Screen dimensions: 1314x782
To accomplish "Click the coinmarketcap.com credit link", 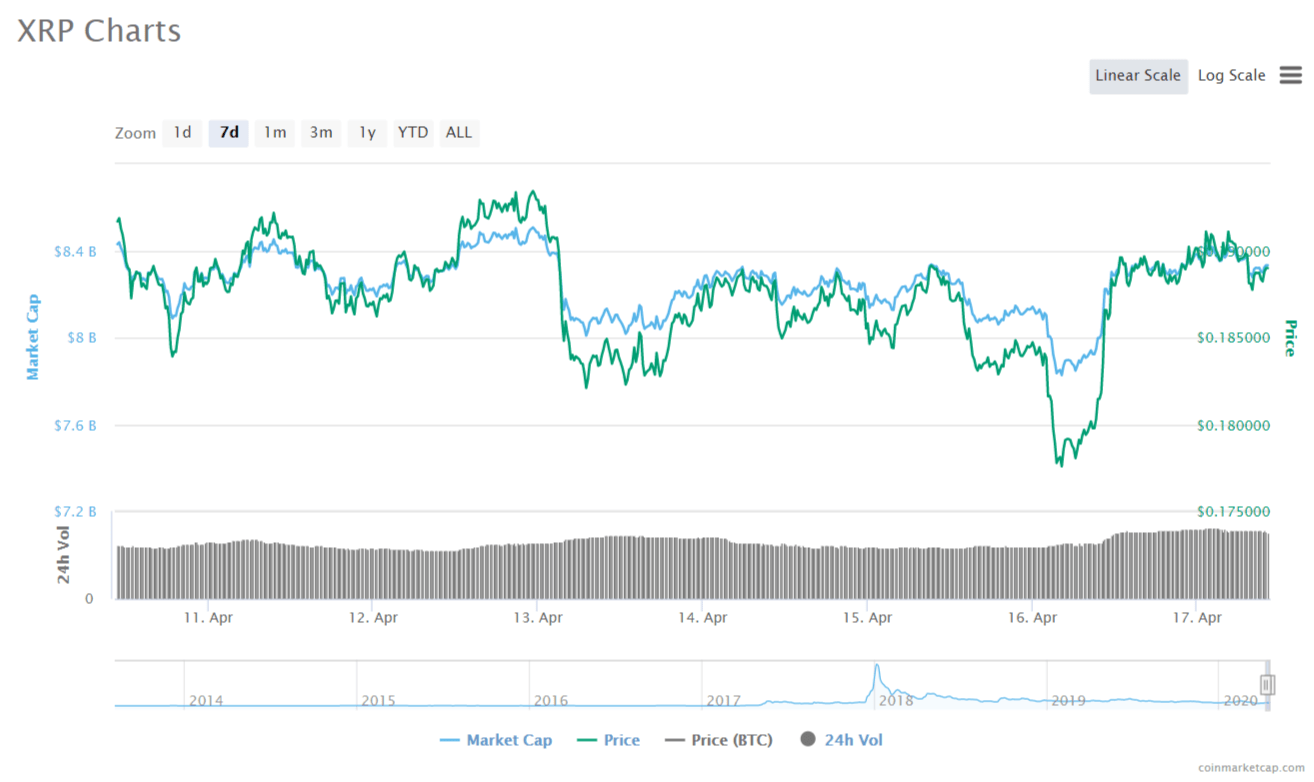I will (1251, 767).
